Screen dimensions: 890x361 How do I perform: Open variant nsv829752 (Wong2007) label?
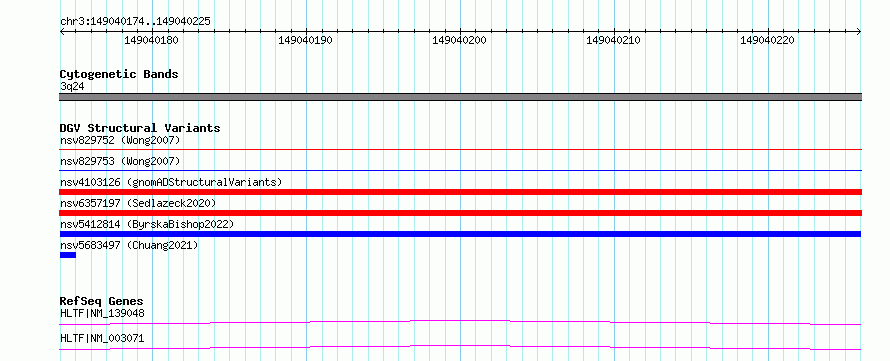pos(120,140)
